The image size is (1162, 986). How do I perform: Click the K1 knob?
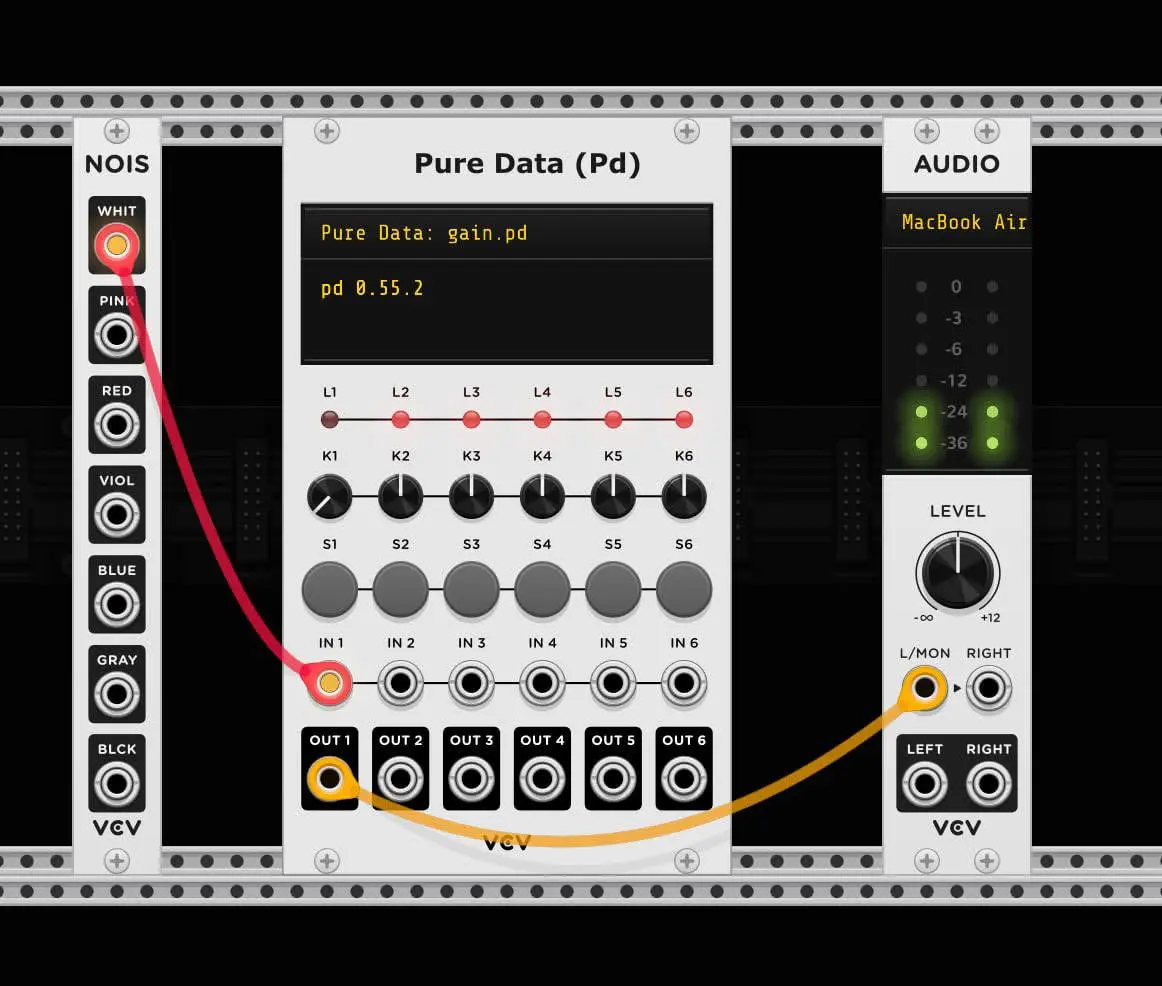[x=330, y=496]
